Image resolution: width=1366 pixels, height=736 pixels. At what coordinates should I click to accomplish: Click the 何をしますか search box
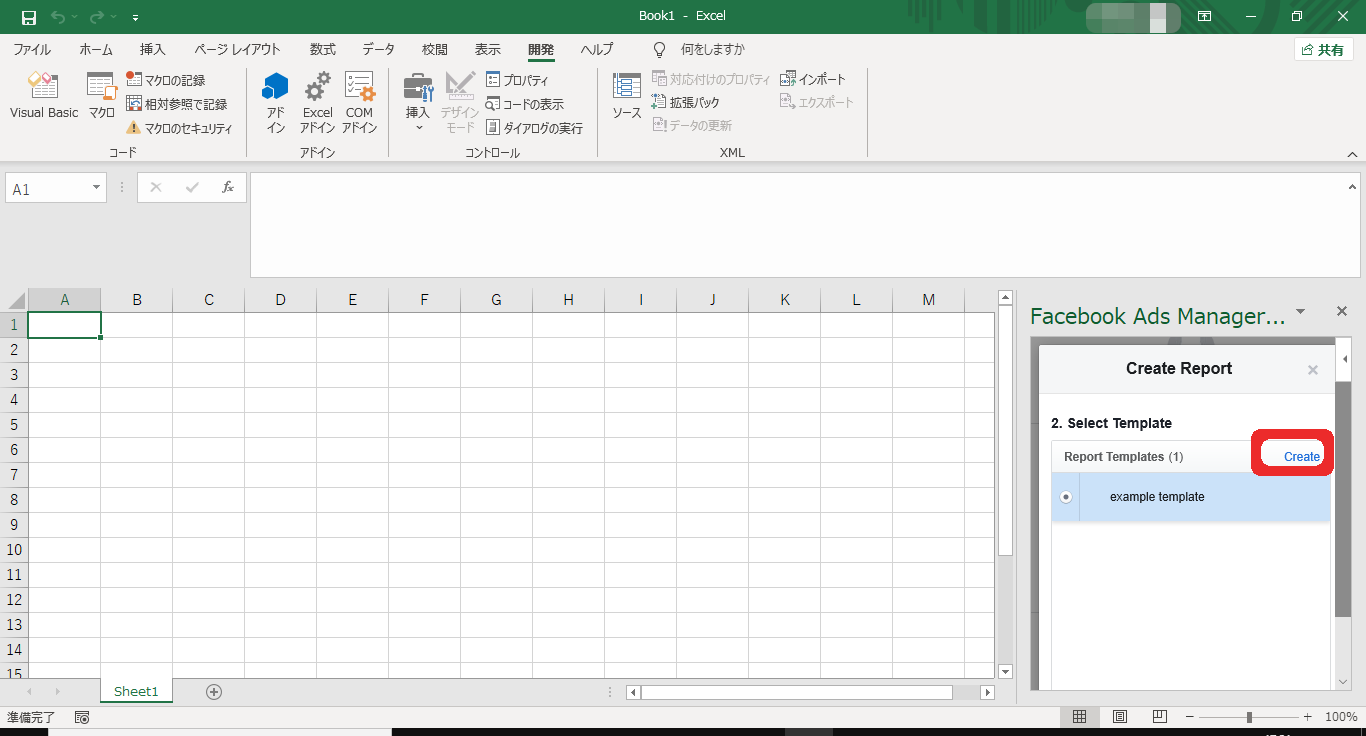[x=712, y=50]
